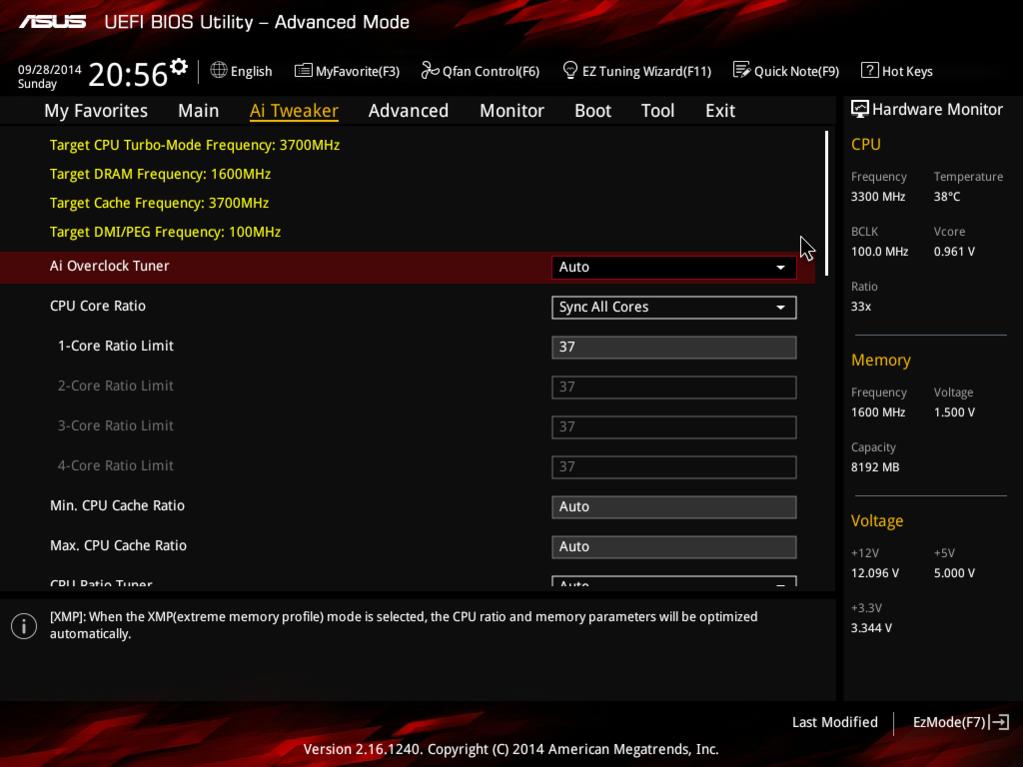Open clock settings gear next to time

pos(179,66)
